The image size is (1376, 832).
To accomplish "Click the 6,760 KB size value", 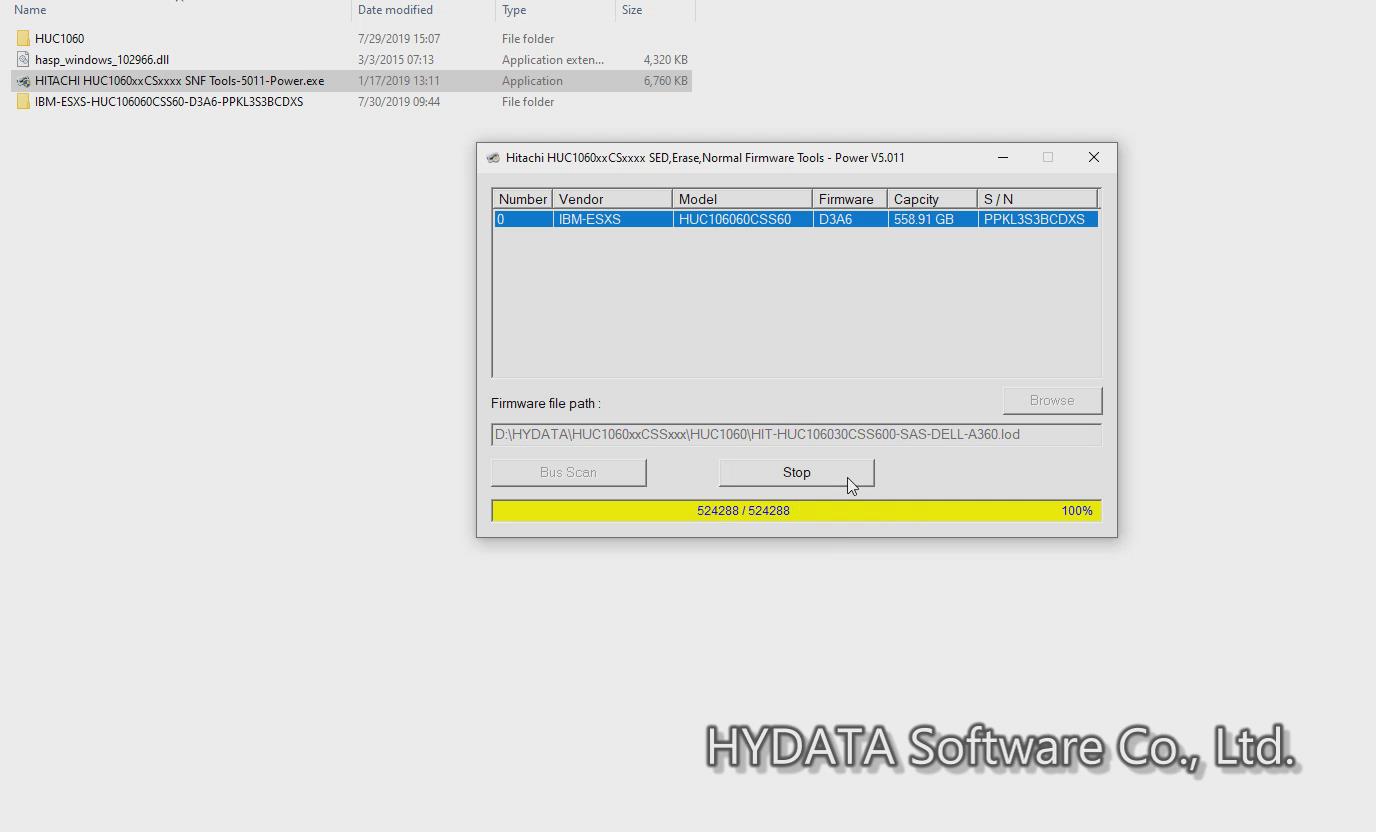I will click(666, 81).
